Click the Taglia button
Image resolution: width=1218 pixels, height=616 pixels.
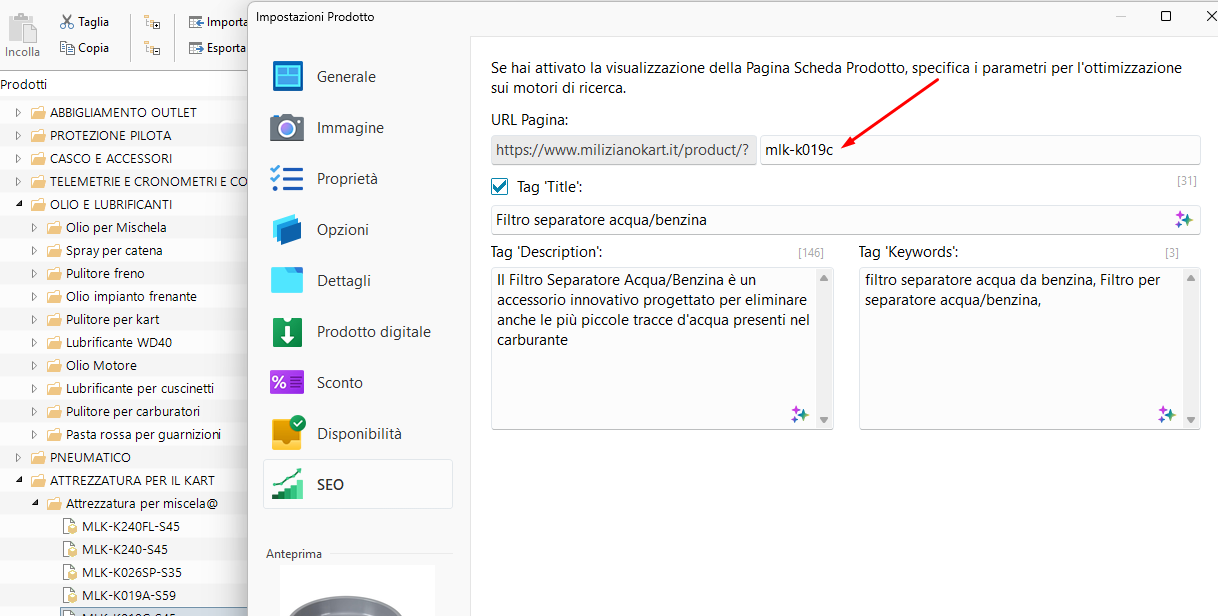coord(84,22)
